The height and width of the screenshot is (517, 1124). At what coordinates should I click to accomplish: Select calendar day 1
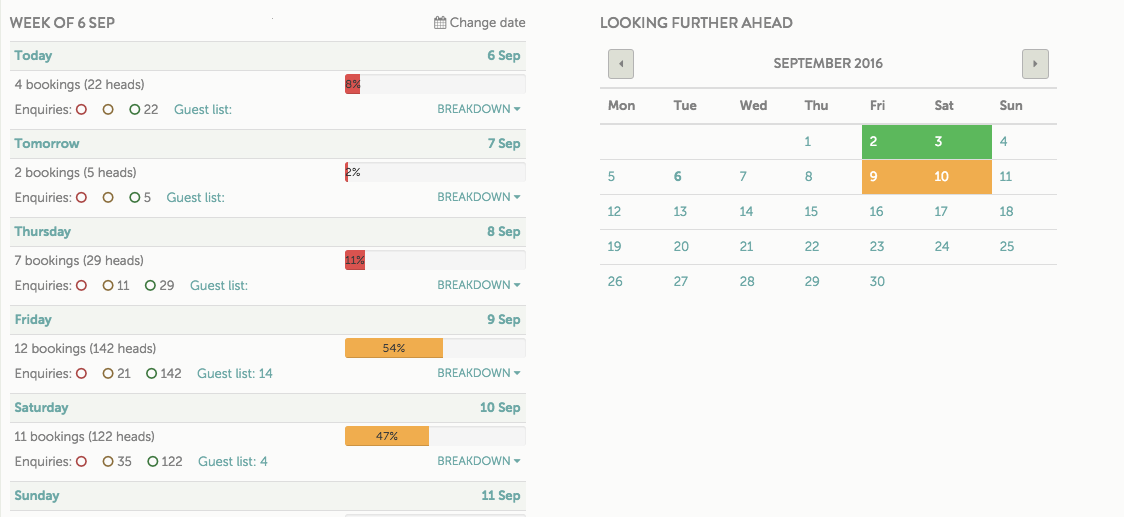(x=807, y=142)
